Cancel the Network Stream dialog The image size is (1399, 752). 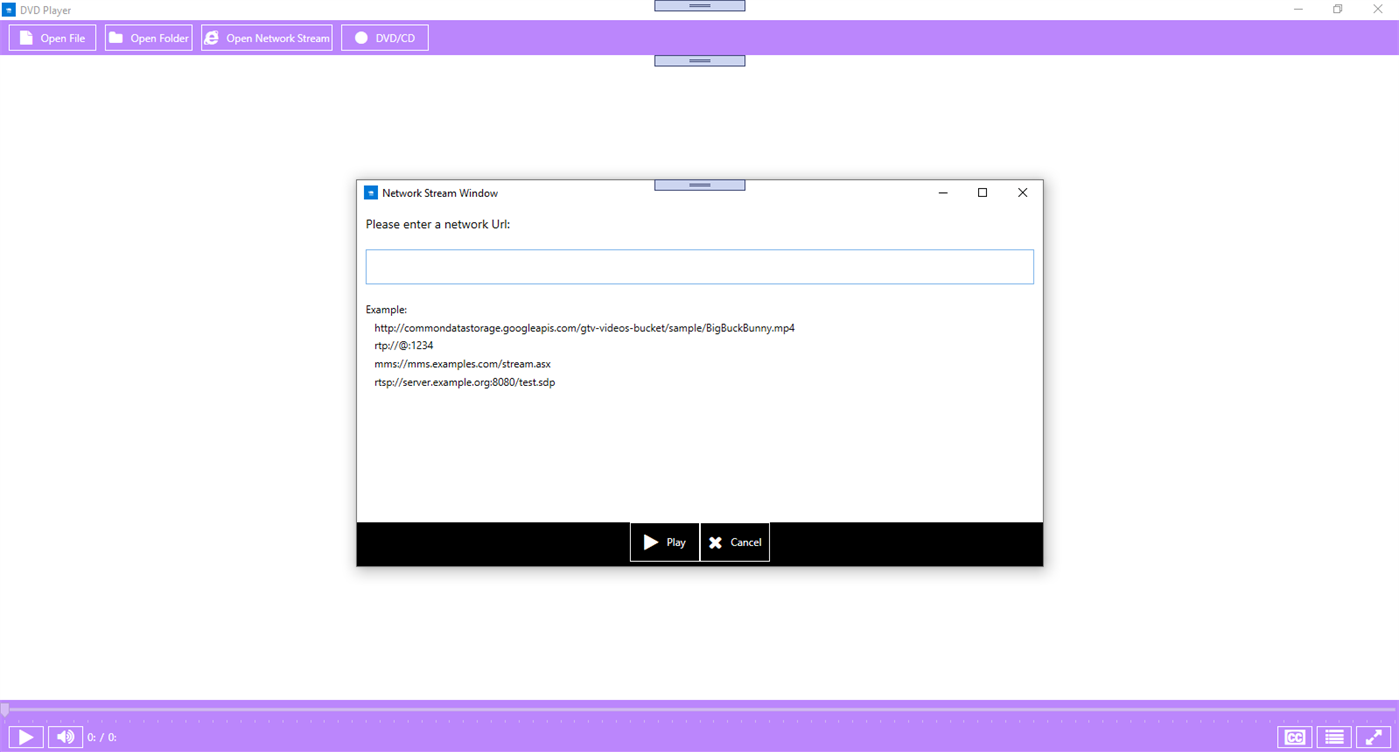[x=734, y=541]
